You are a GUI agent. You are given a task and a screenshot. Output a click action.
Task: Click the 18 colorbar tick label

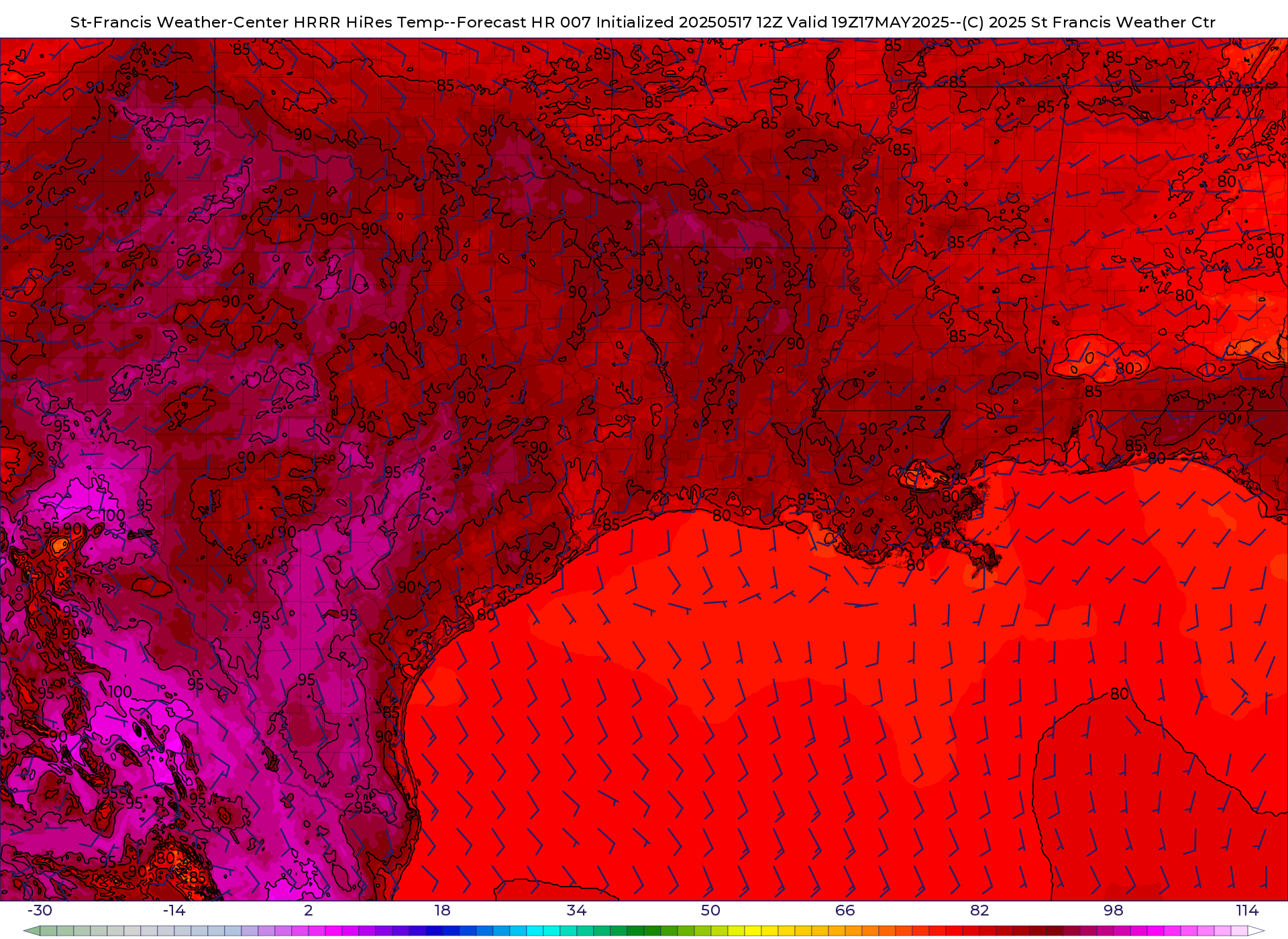443,910
